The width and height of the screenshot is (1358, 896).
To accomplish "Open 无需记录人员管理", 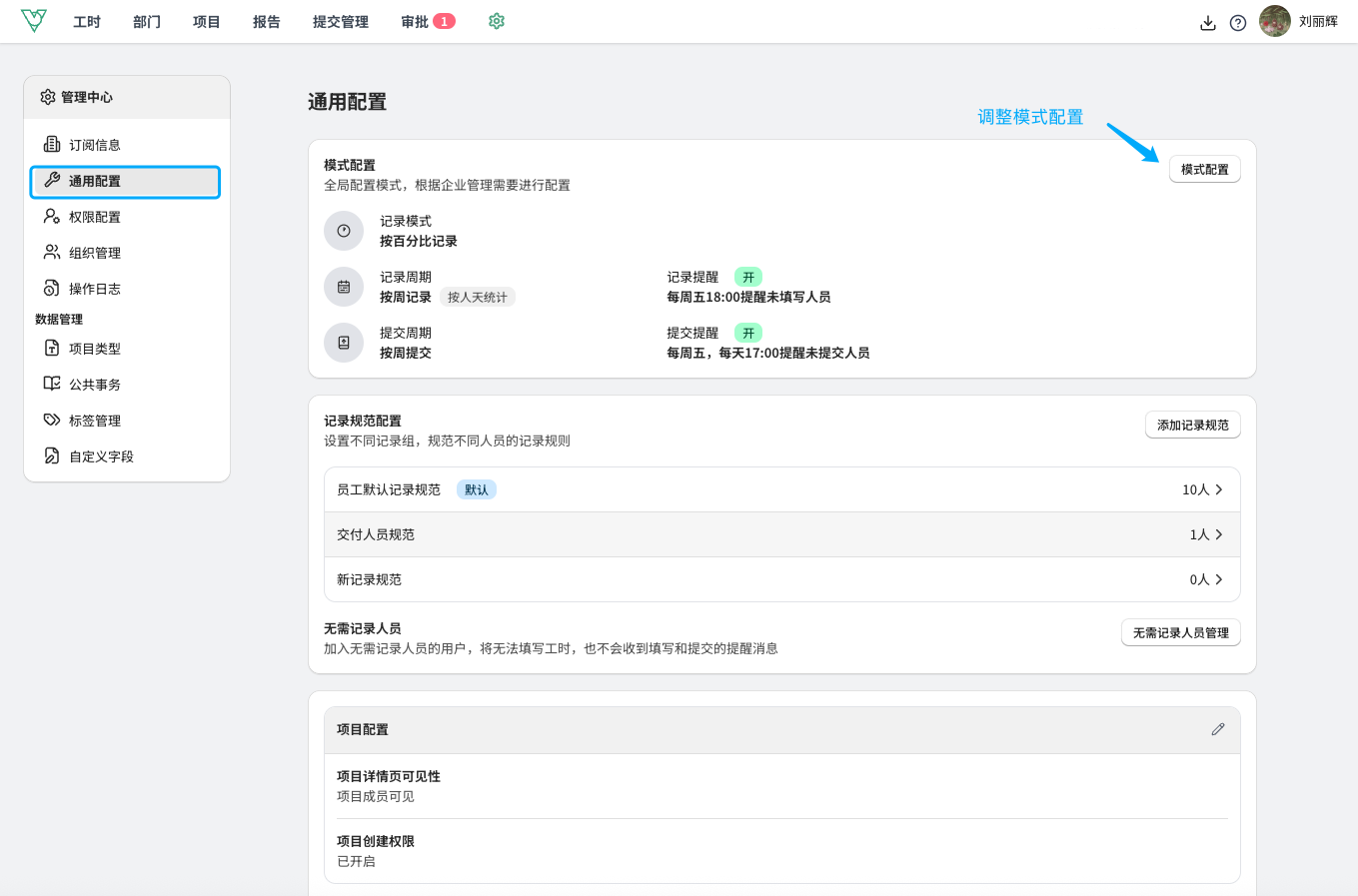I will tap(1180, 633).
